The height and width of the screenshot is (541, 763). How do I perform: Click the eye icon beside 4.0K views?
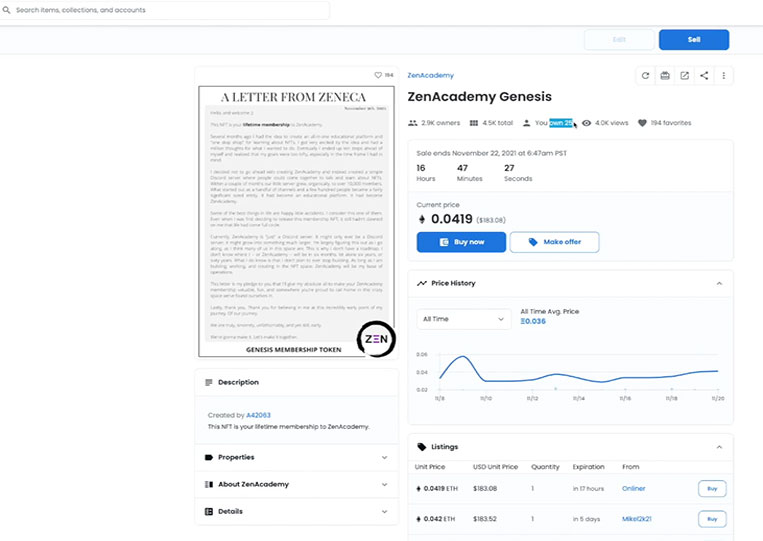(x=586, y=123)
